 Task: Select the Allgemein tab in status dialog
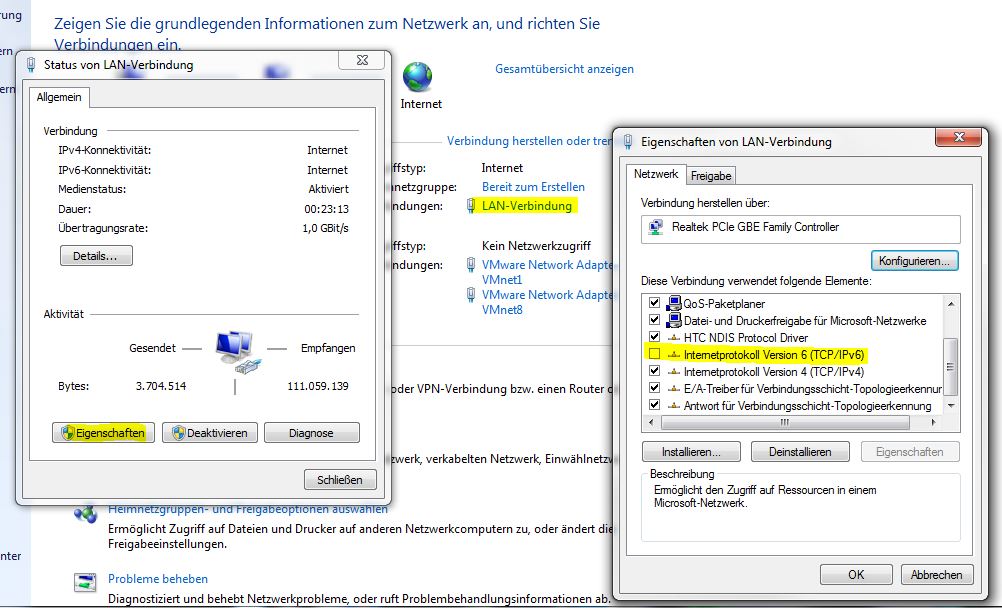pos(59,97)
